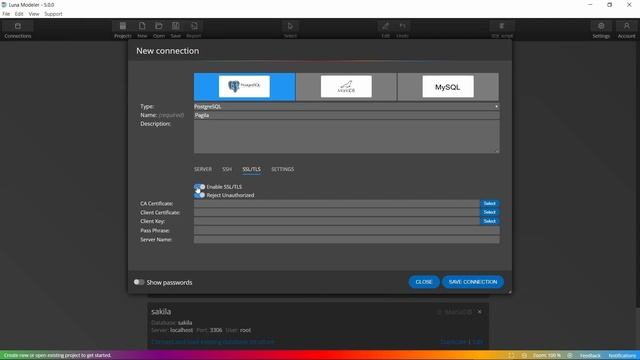Remove the sakila connection with X icon
Image resolution: width=640 pixels, height=360 pixels.
coord(480,312)
